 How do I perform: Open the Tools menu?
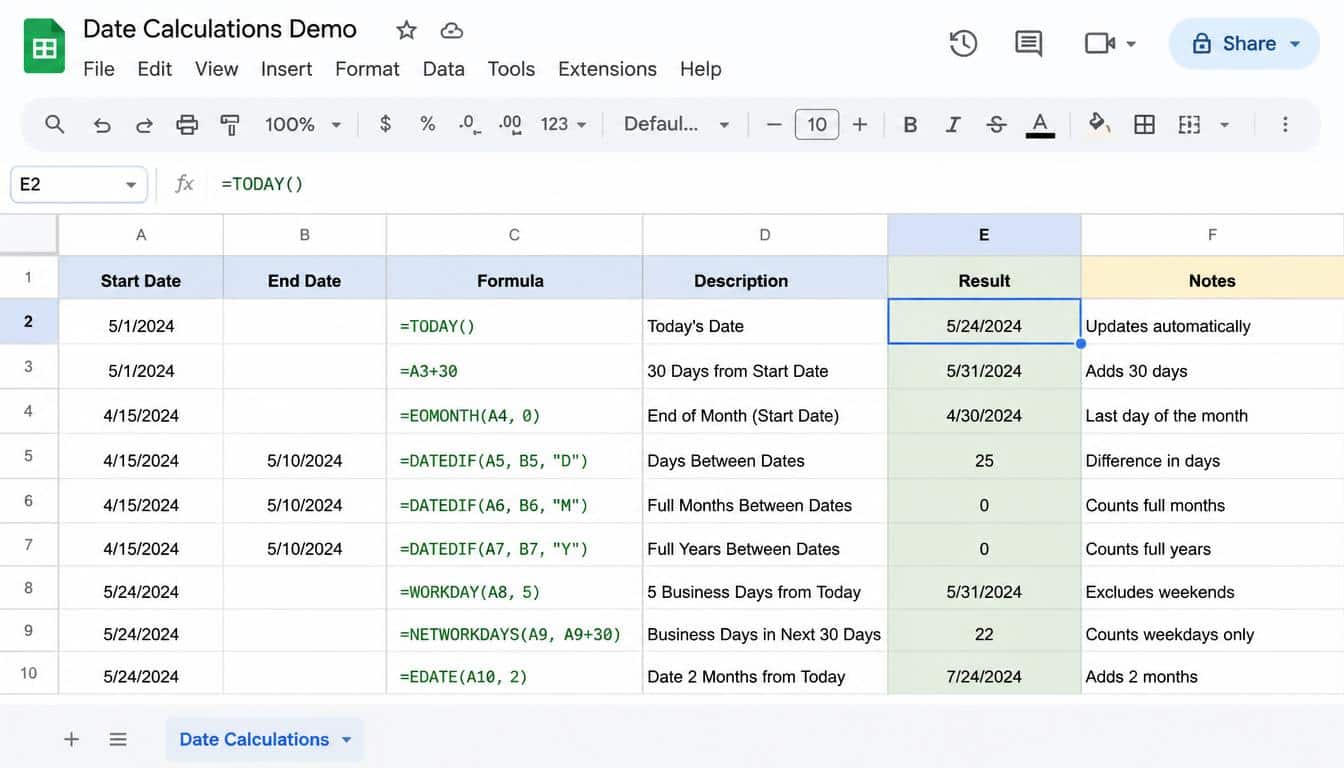point(511,69)
